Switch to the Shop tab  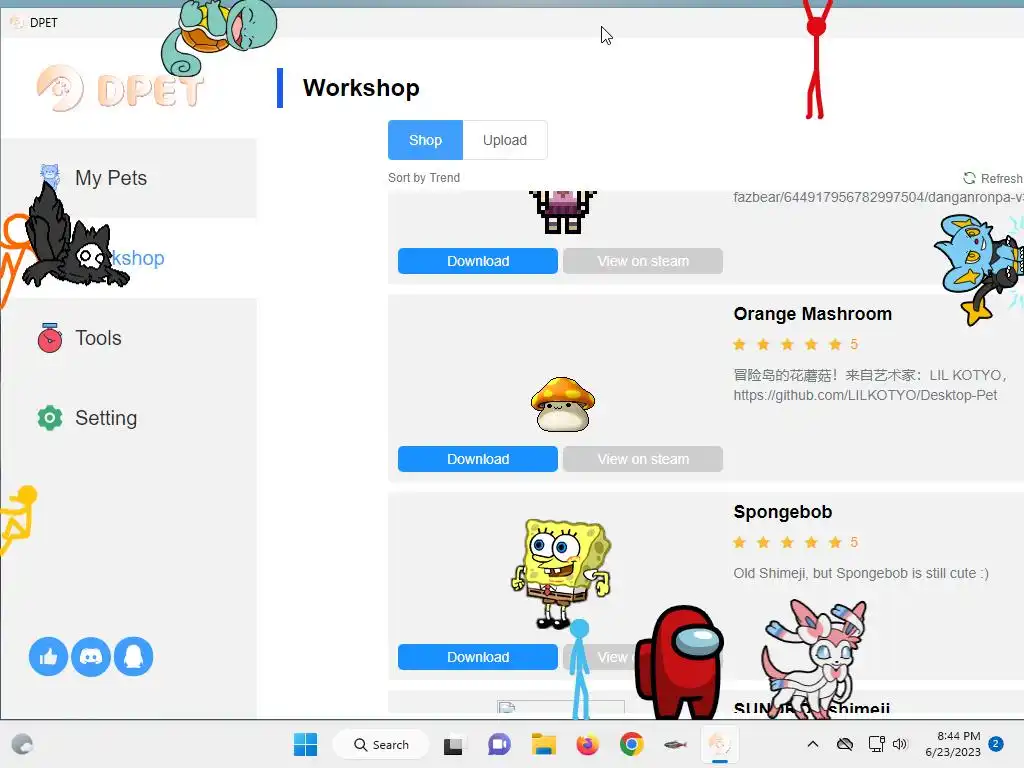pyautogui.click(x=425, y=140)
